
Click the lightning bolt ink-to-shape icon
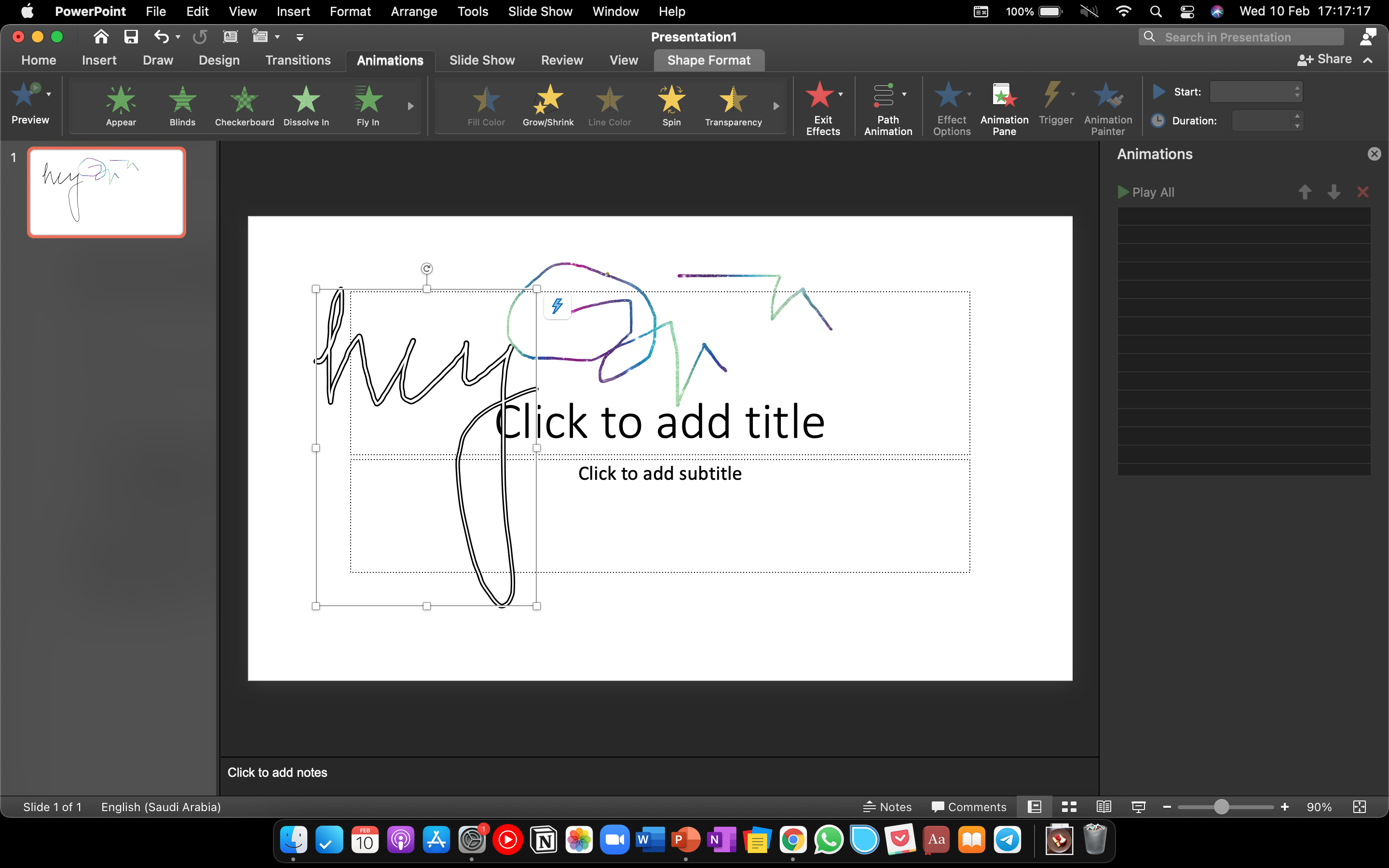click(x=557, y=306)
